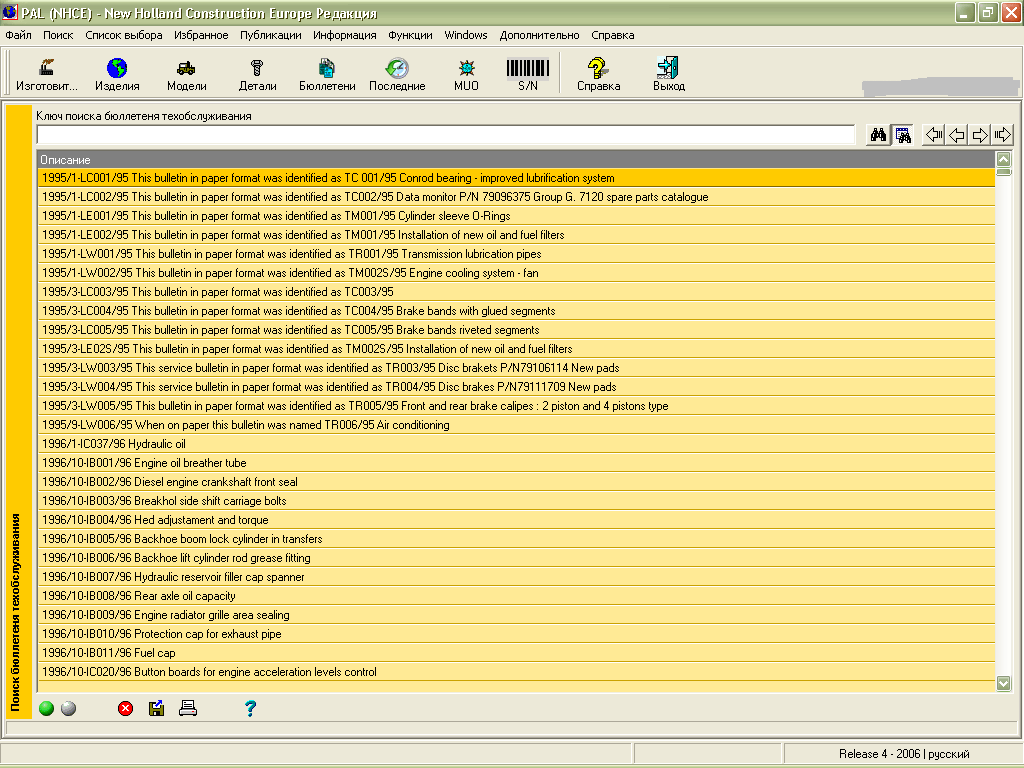Open the Публикации menu
Image resolution: width=1024 pixels, height=768 pixels.
pos(270,35)
